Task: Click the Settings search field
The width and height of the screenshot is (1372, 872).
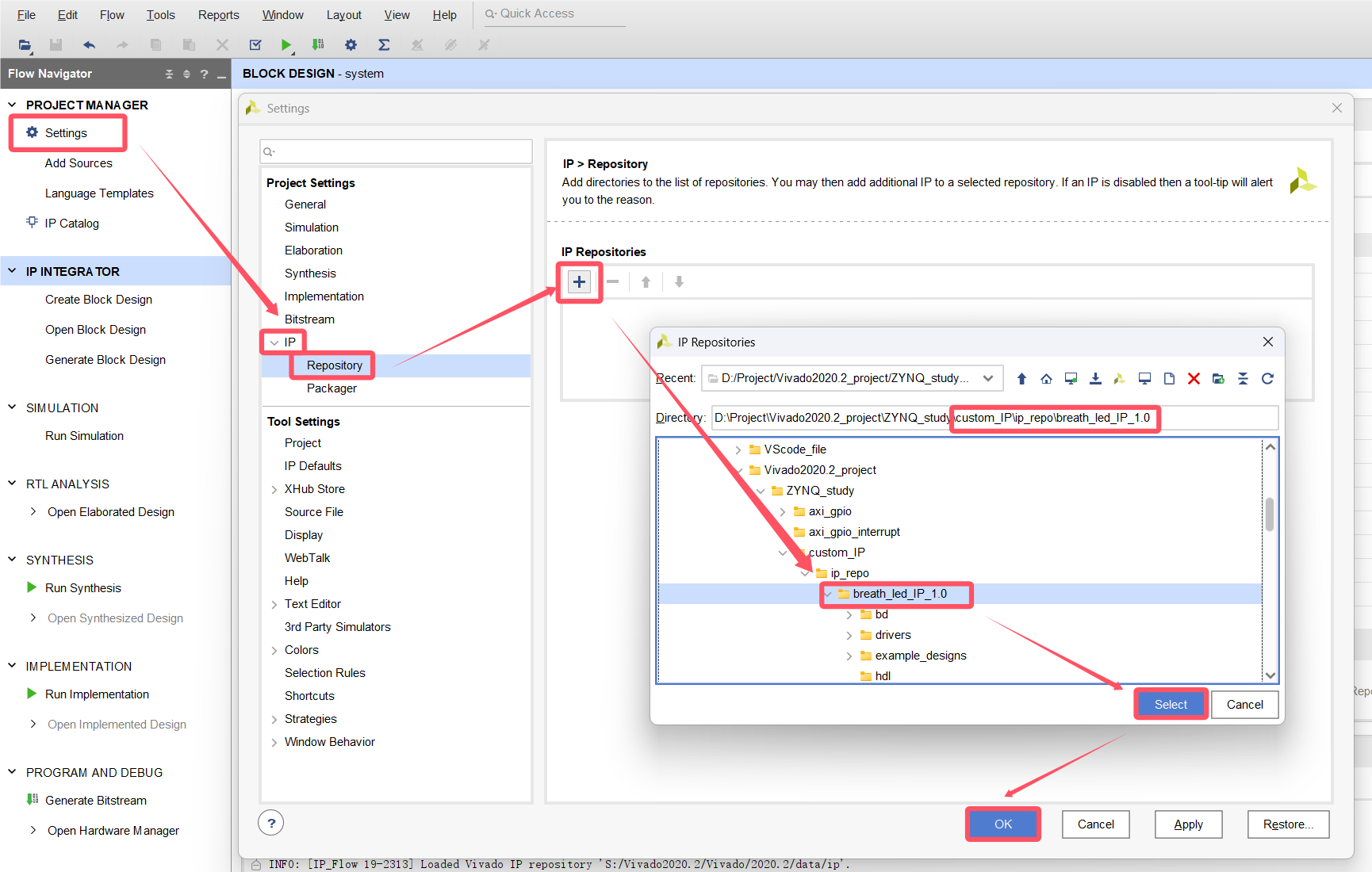Action: pyautogui.click(x=396, y=151)
